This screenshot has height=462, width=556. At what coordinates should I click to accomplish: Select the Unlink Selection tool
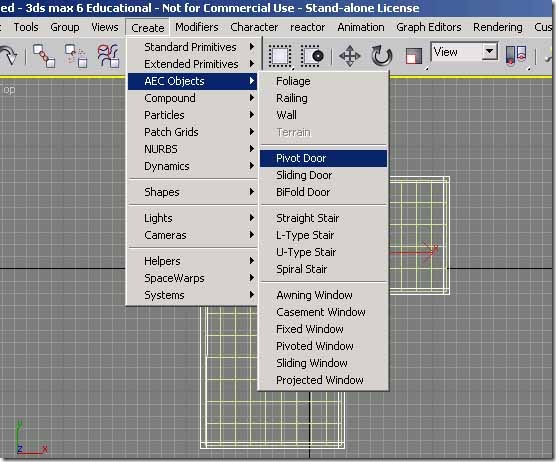[x=76, y=56]
